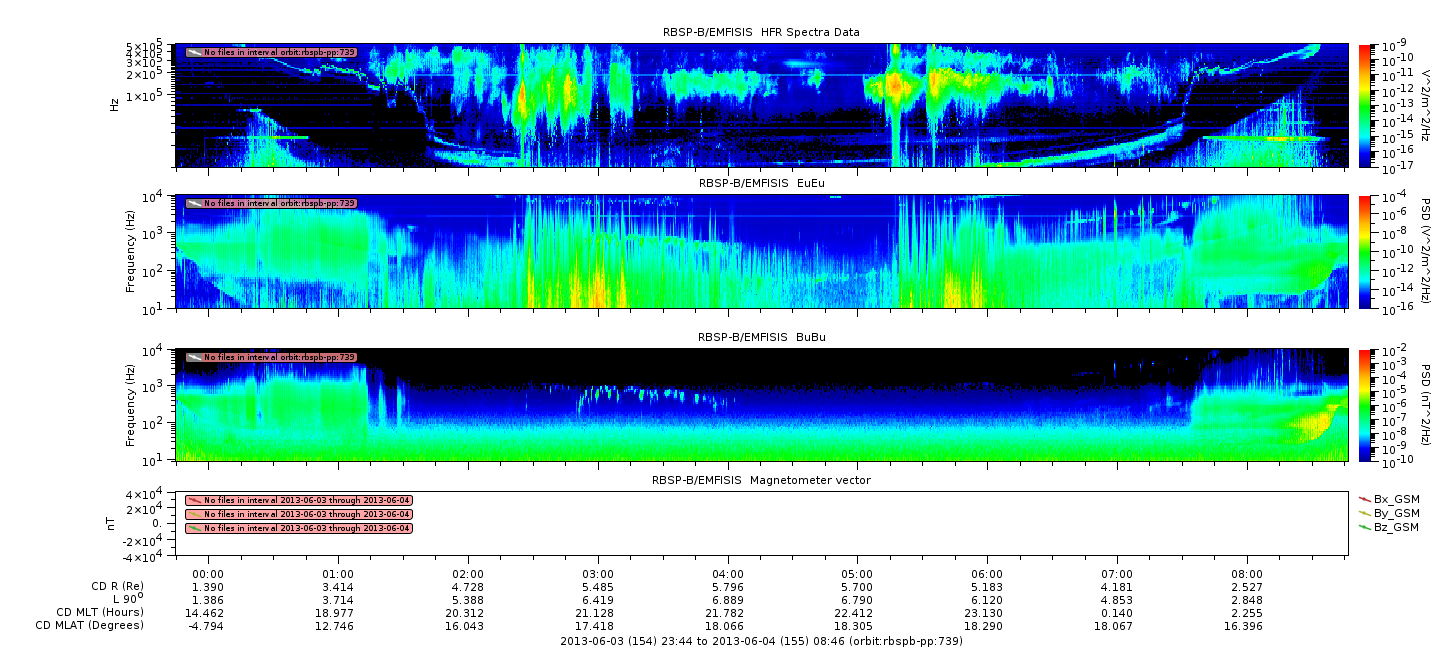Click the green Bz_GSM legend line marker
This screenshot has height=658, width=1447.
[x=1365, y=527]
